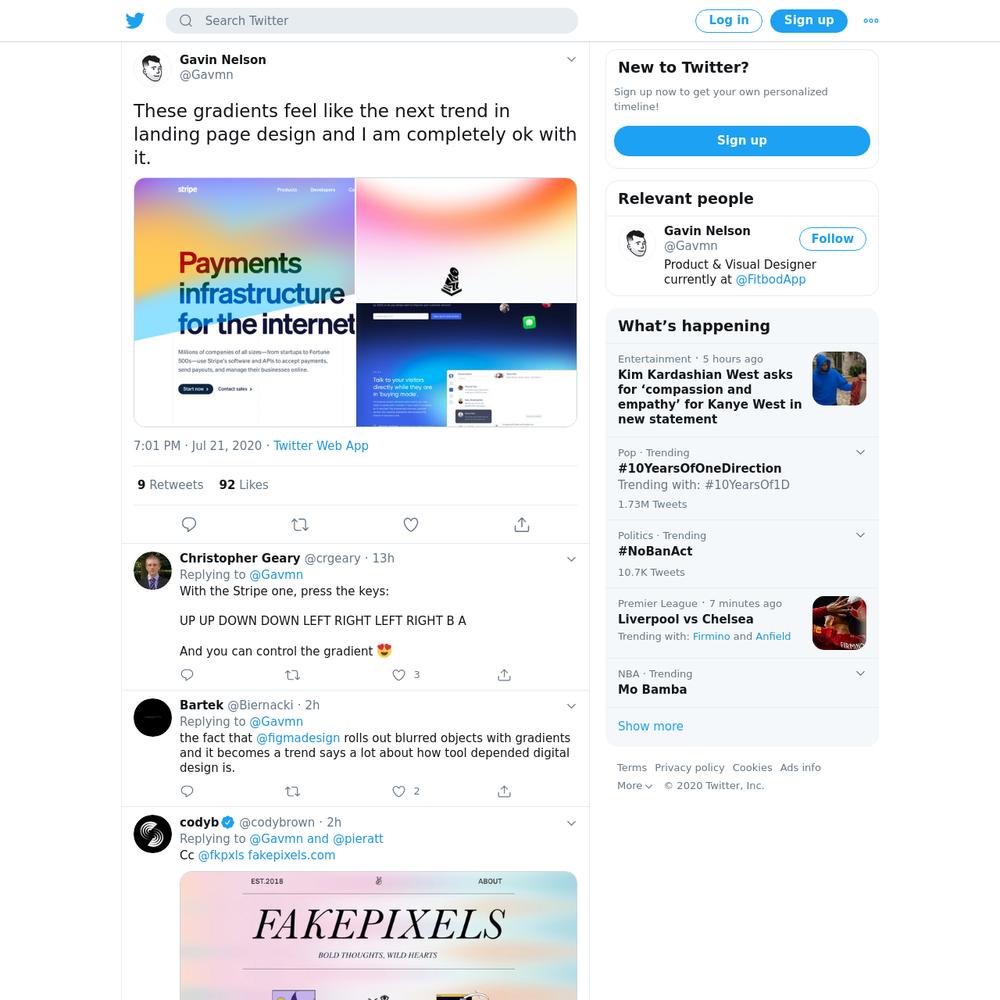Share Gavin Nelson's tweet

coord(522,524)
